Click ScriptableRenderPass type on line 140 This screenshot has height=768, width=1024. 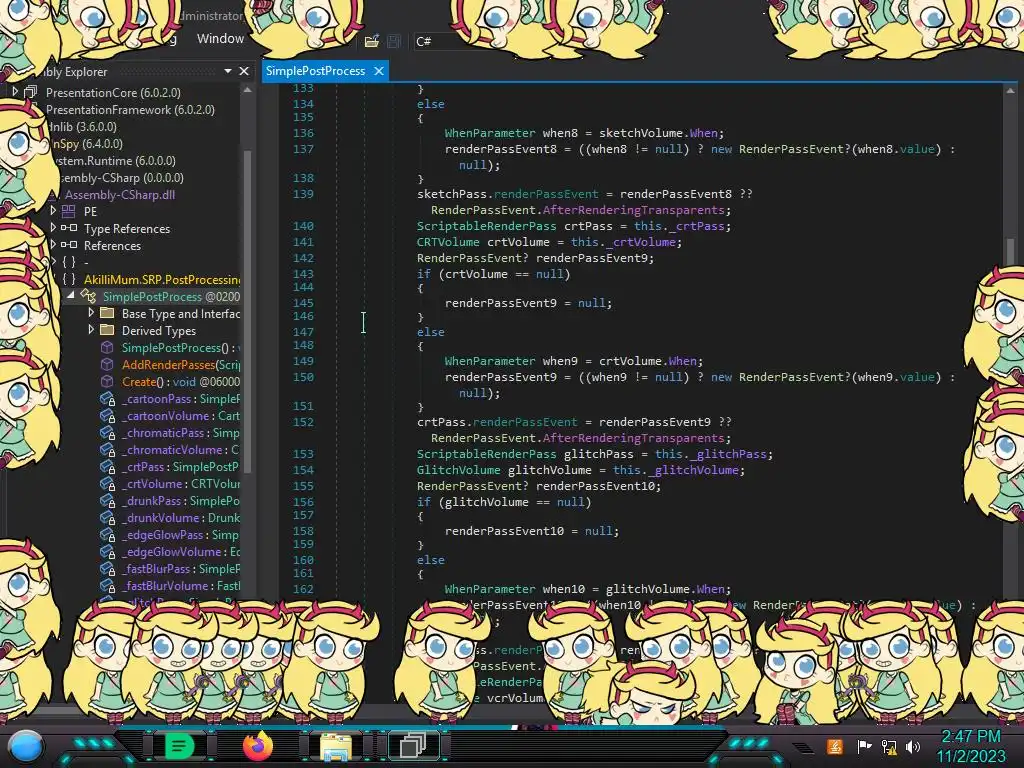coord(487,226)
